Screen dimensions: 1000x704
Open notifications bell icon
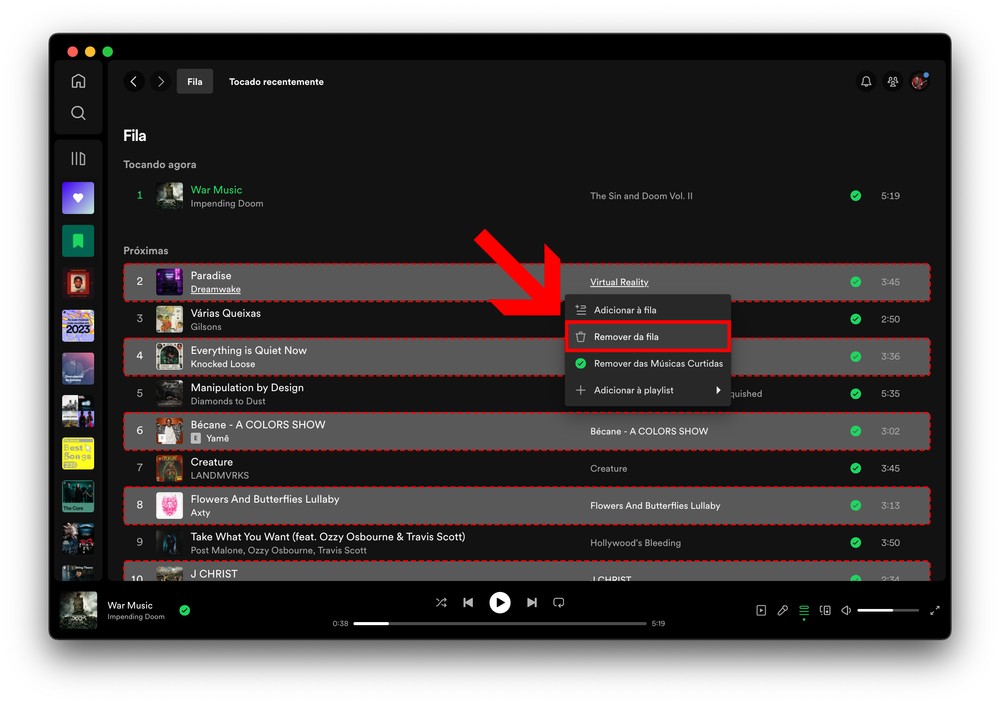coord(866,82)
